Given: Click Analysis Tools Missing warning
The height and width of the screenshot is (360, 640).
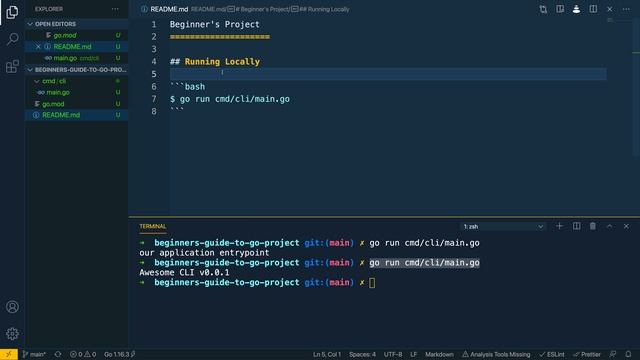Looking at the screenshot, I should click(496, 354).
